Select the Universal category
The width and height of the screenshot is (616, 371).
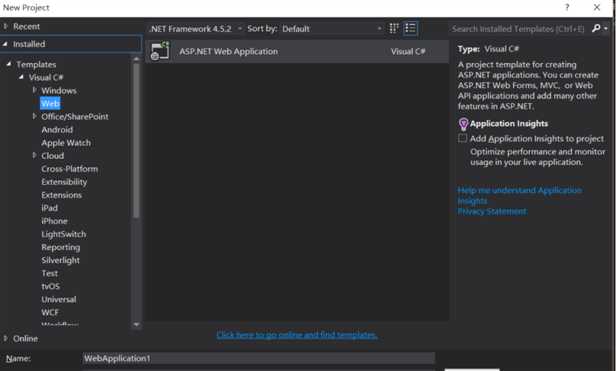click(59, 299)
